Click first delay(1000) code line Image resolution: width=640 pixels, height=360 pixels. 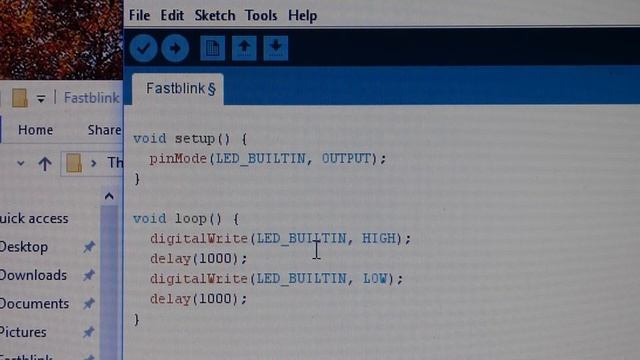click(x=198, y=258)
